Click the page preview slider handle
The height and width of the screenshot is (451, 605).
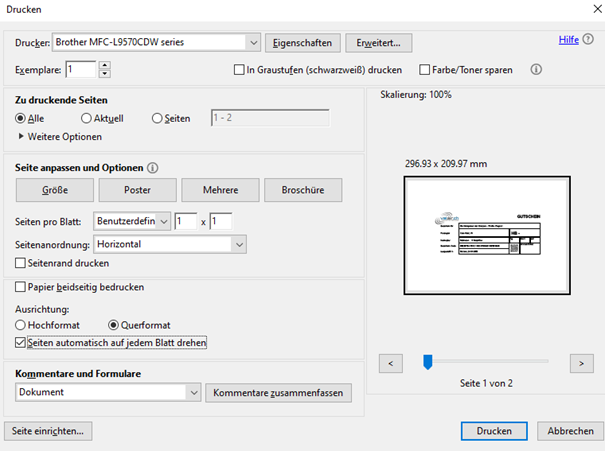click(427, 362)
